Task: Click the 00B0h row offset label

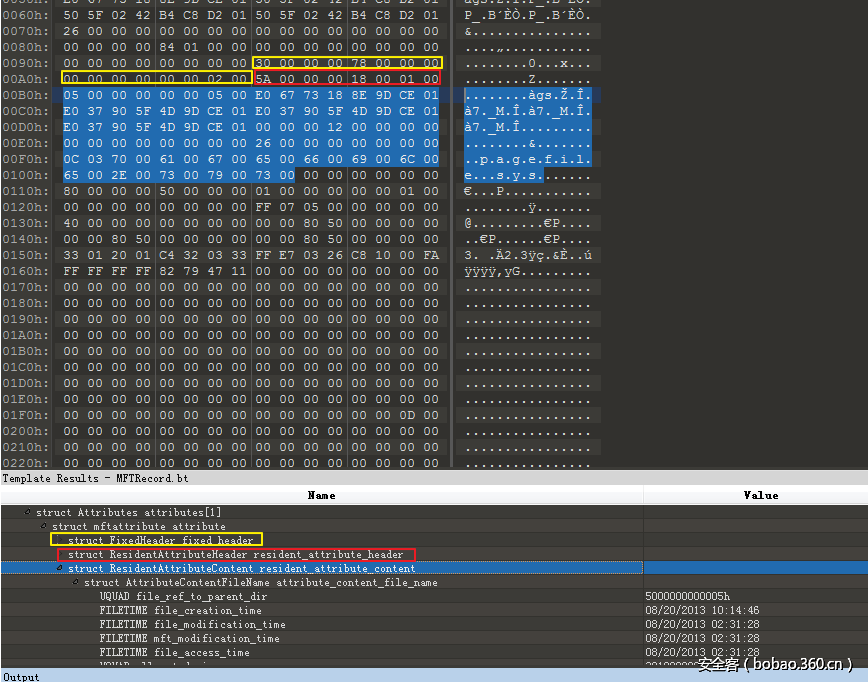Action: pos(24,95)
